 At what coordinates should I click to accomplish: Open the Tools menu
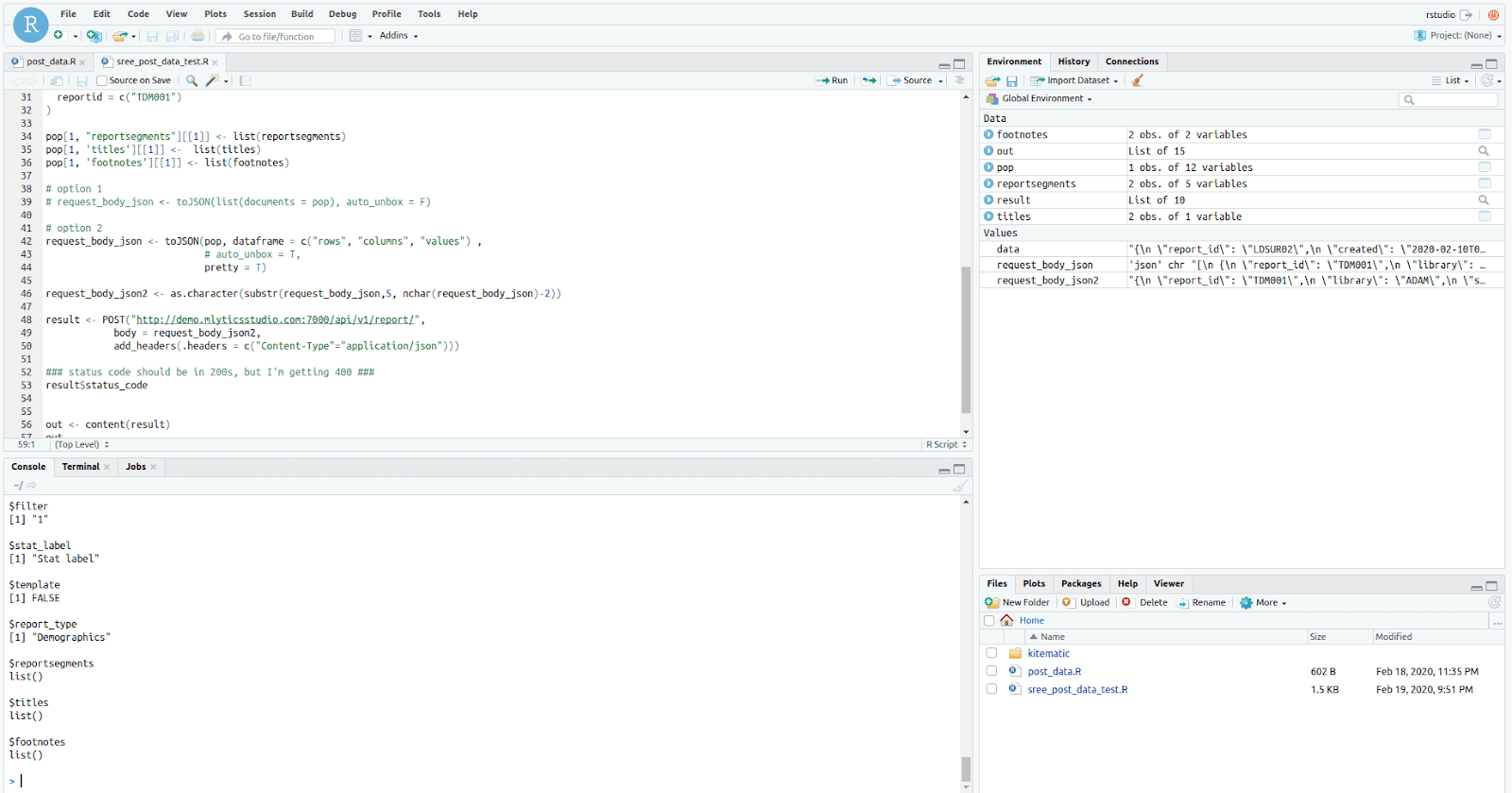(x=429, y=14)
